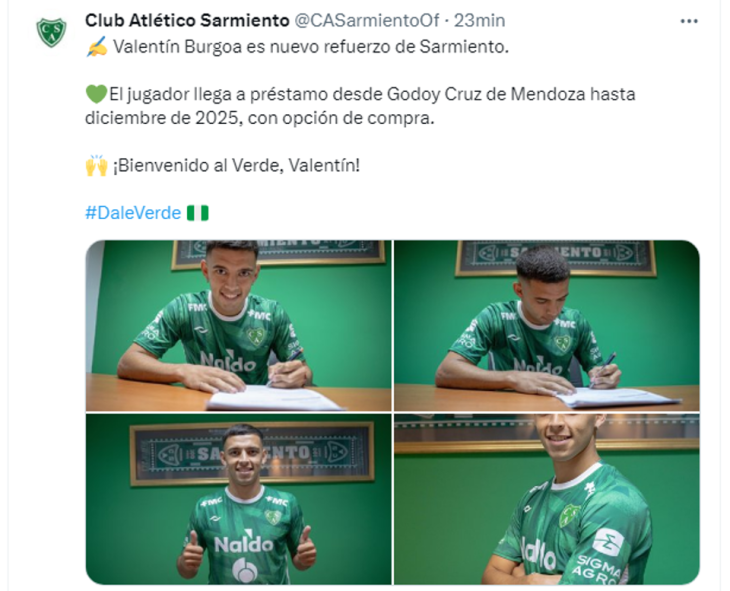Click the Club Atlético Sarmiento account name
This screenshot has width=730, height=591.
point(187,20)
